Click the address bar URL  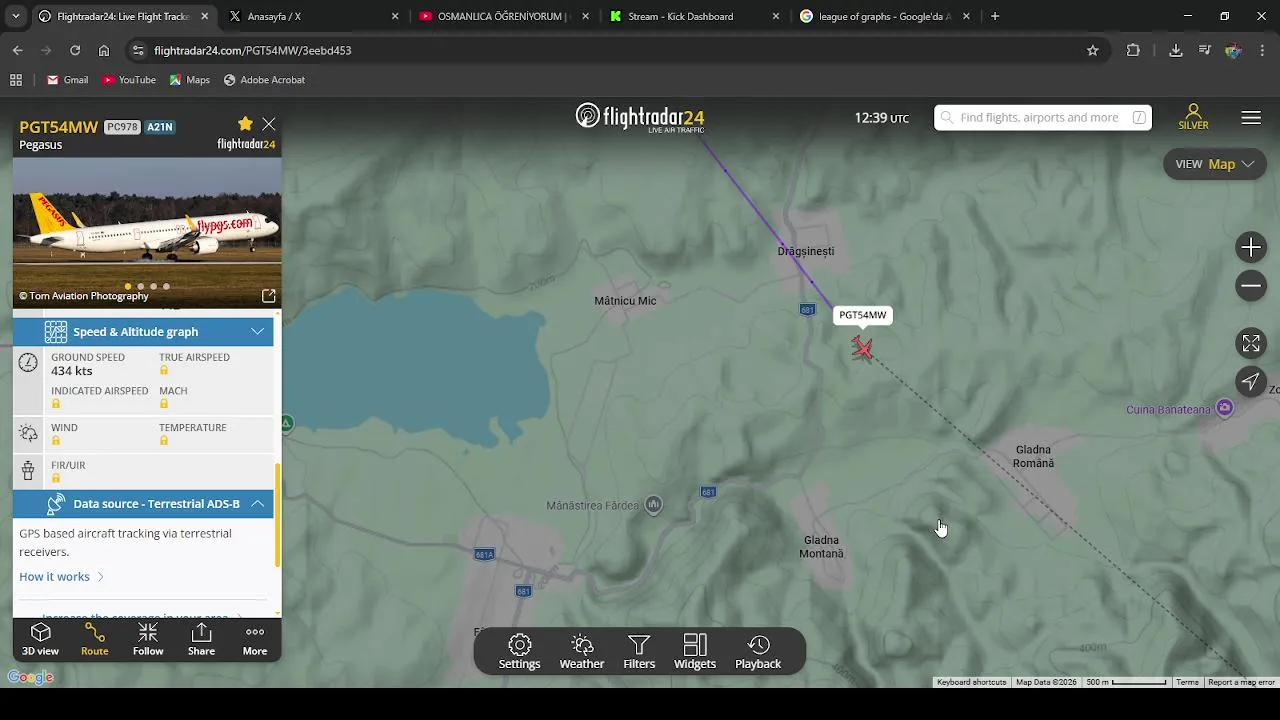click(252, 50)
